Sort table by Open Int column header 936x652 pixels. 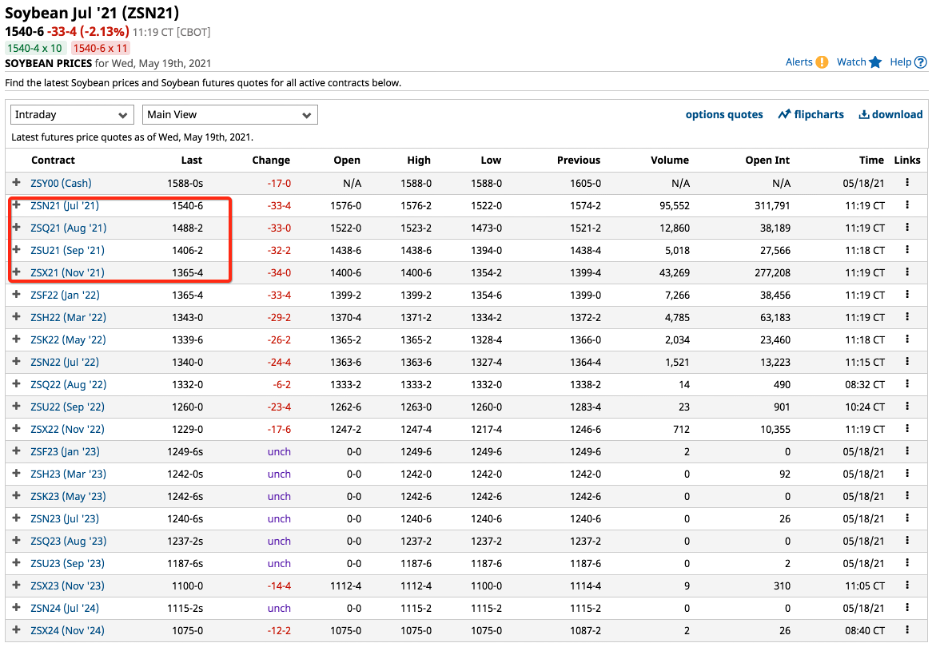pos(768,160)
